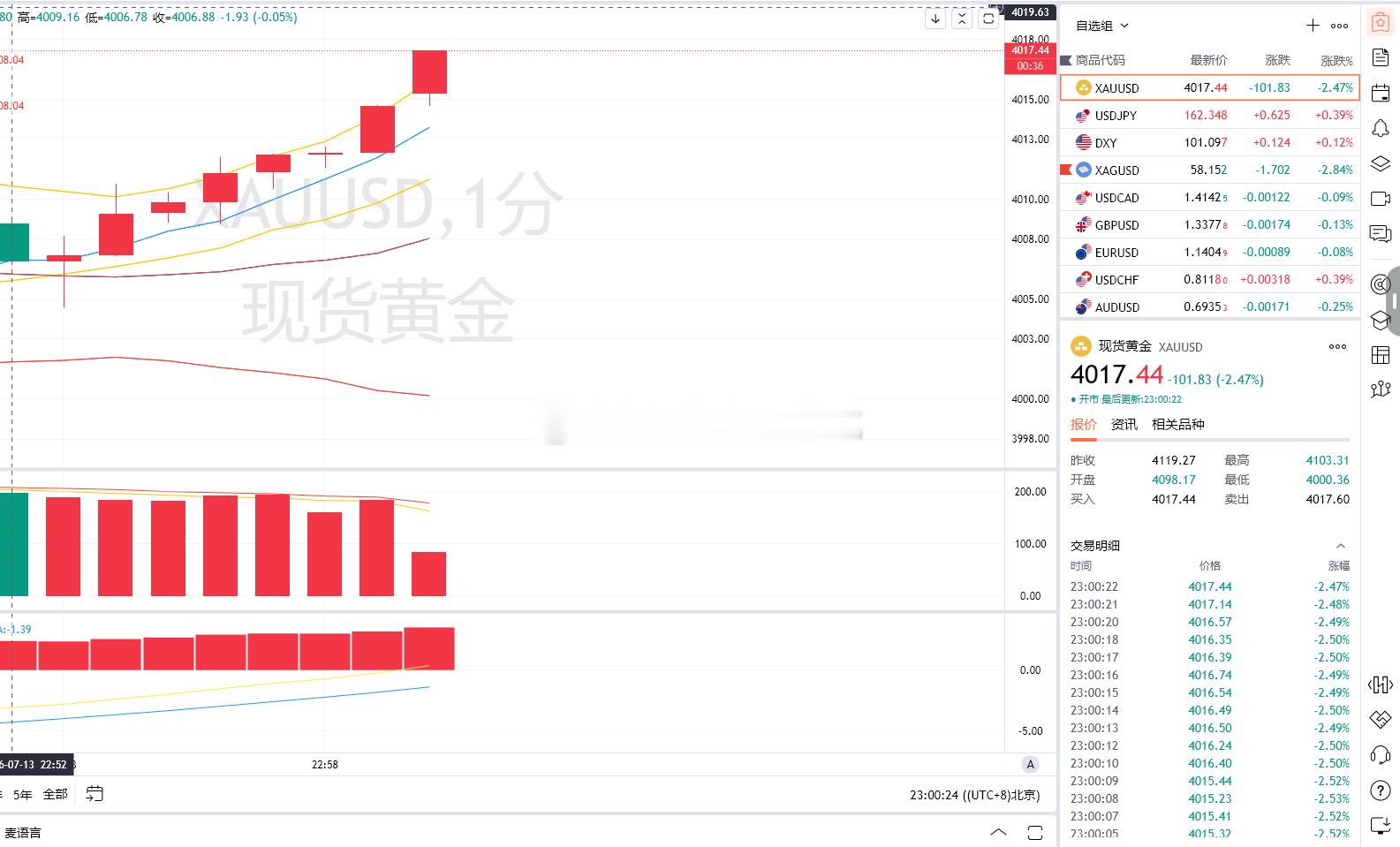This screenshot has height=847, width=1400.
Task: Open the target icon in sidebar
Action: pos(1380,284)
